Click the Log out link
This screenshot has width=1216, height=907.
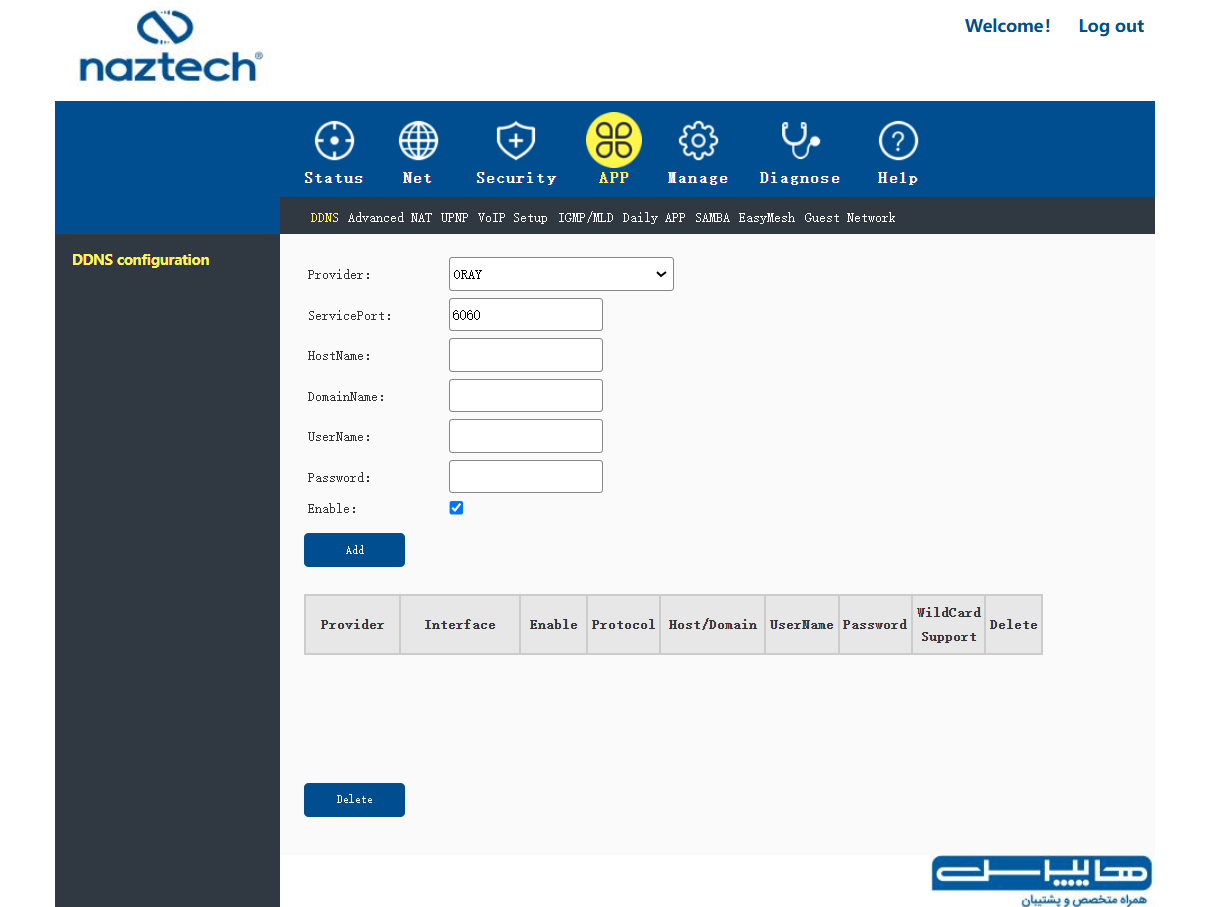click(1111, 26)
